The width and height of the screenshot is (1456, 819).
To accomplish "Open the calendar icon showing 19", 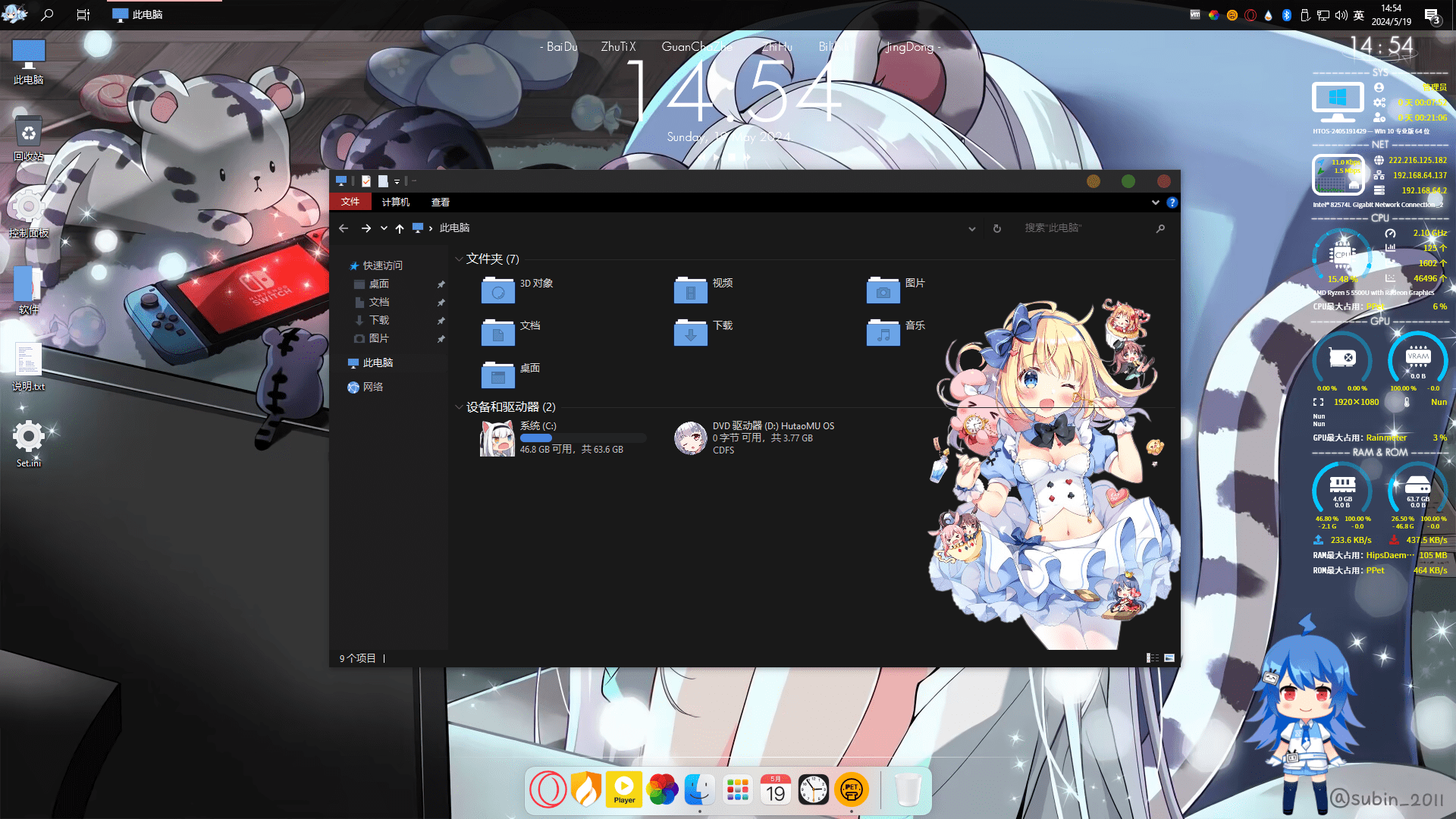I will pos(775,789).
